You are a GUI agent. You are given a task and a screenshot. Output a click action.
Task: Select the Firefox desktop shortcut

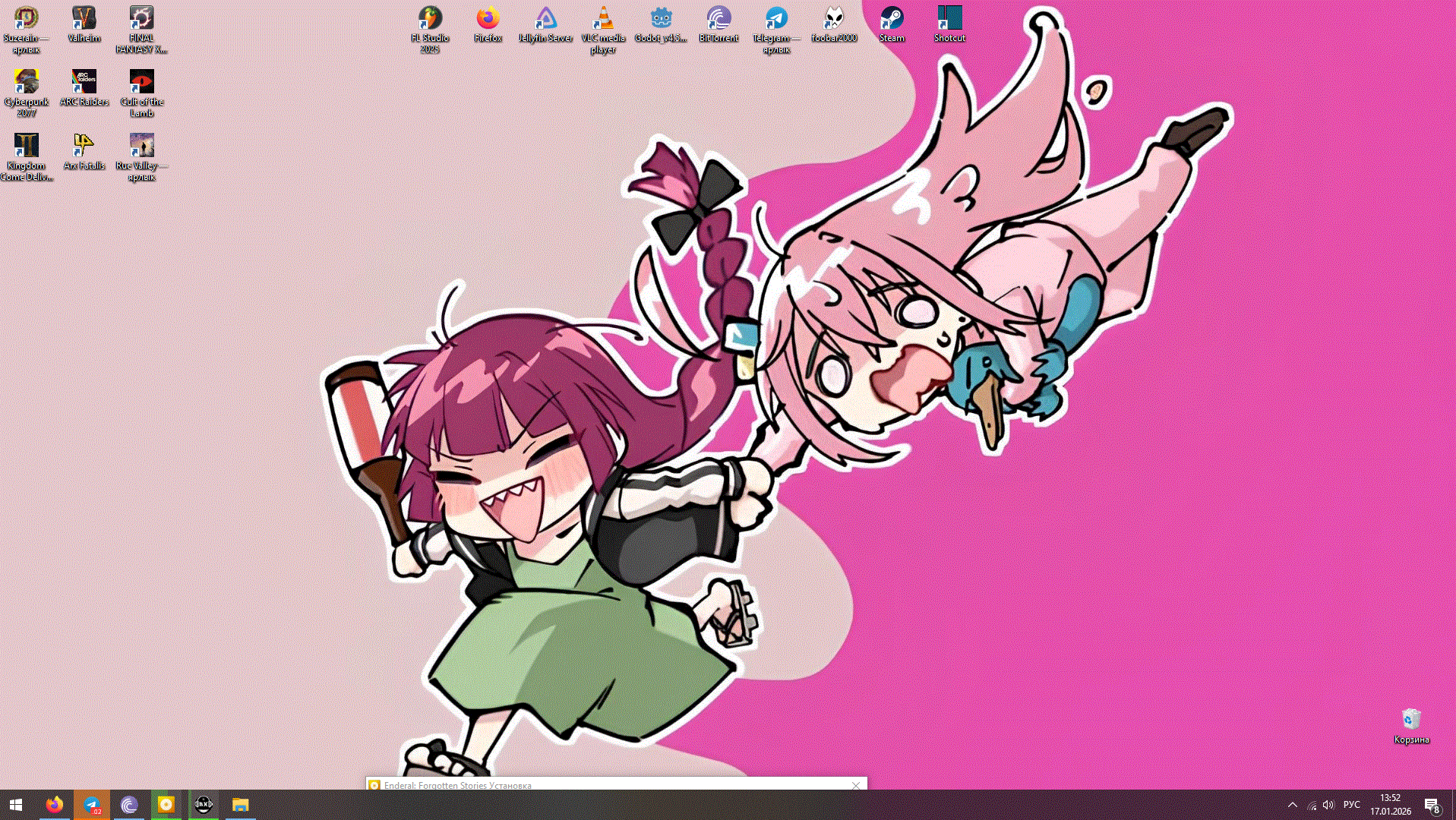(x=488, y=24)
